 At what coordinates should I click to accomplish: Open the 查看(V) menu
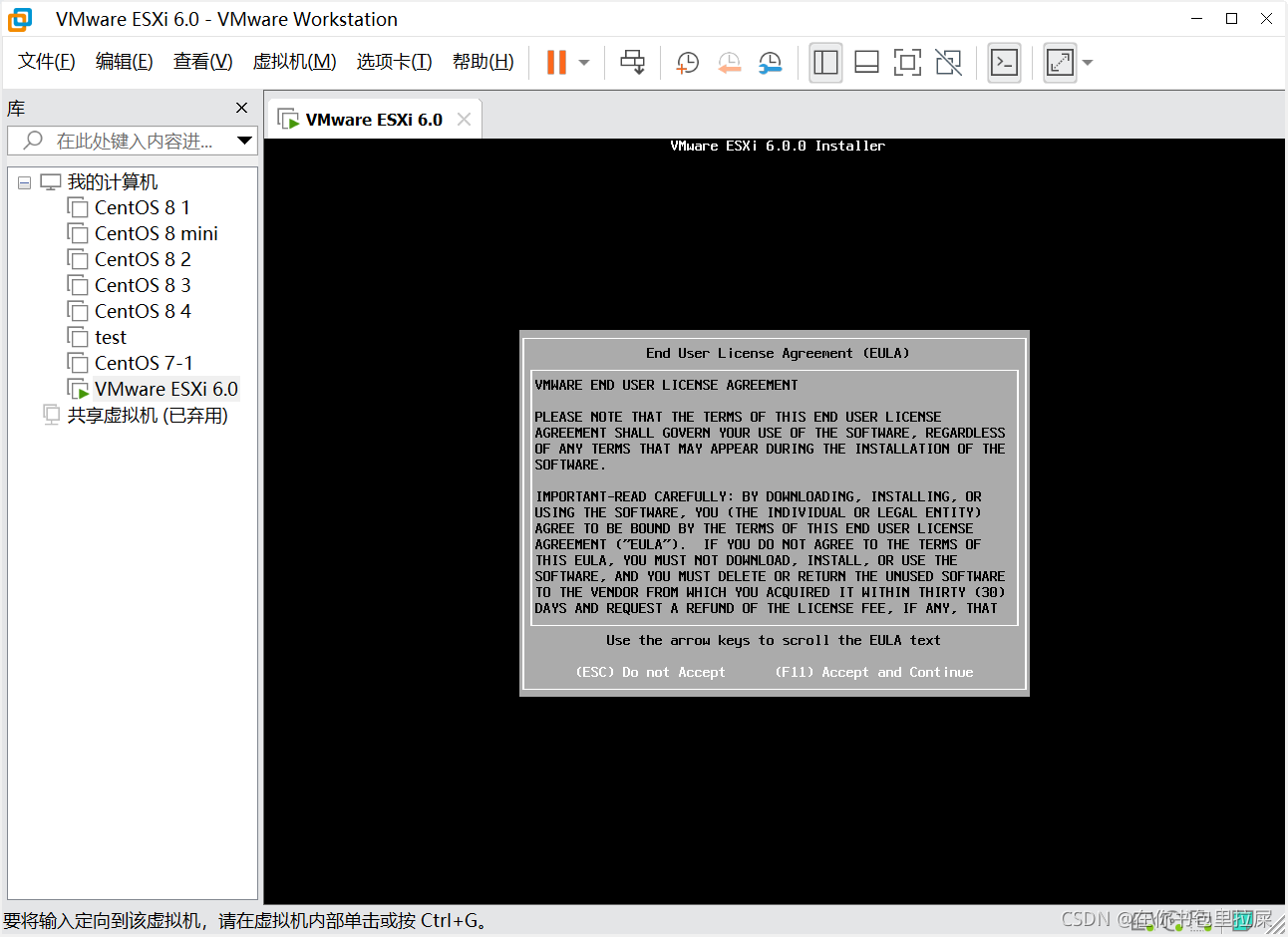point(202,62)
